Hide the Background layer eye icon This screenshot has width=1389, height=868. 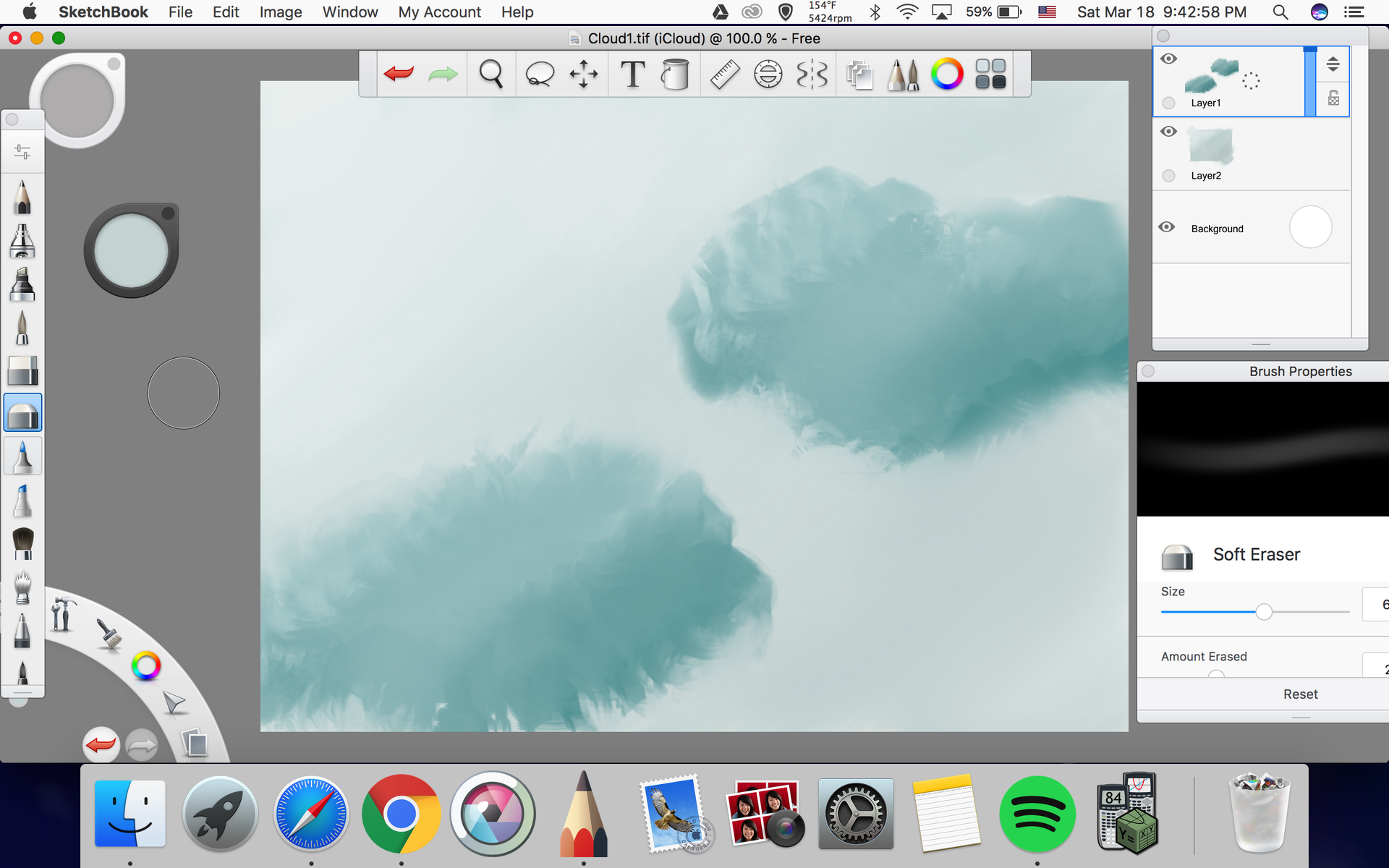[x=1167, y=227]
